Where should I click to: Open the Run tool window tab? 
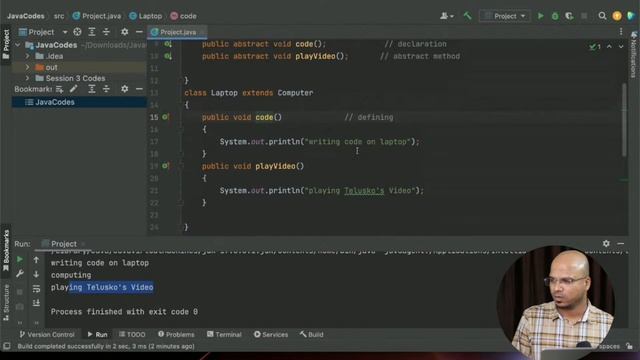tap(97, 334)
